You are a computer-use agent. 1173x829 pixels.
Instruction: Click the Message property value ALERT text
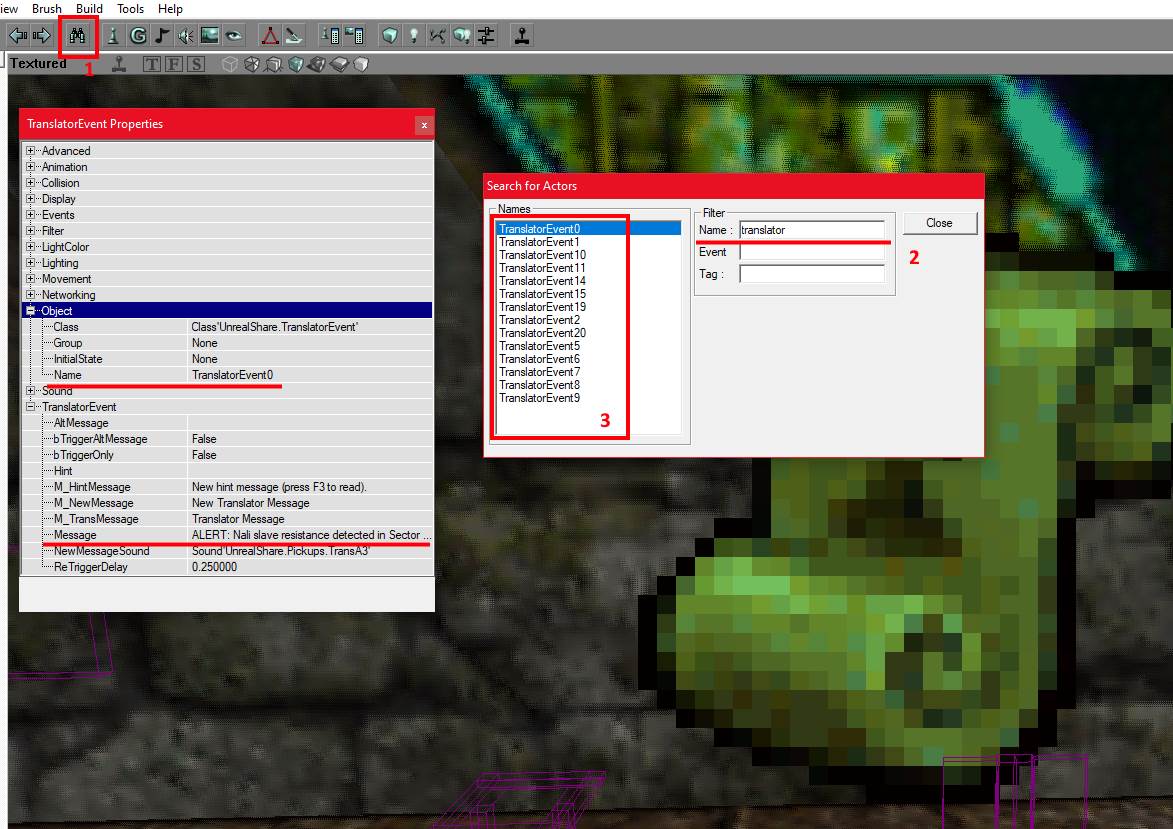[310, 535]
